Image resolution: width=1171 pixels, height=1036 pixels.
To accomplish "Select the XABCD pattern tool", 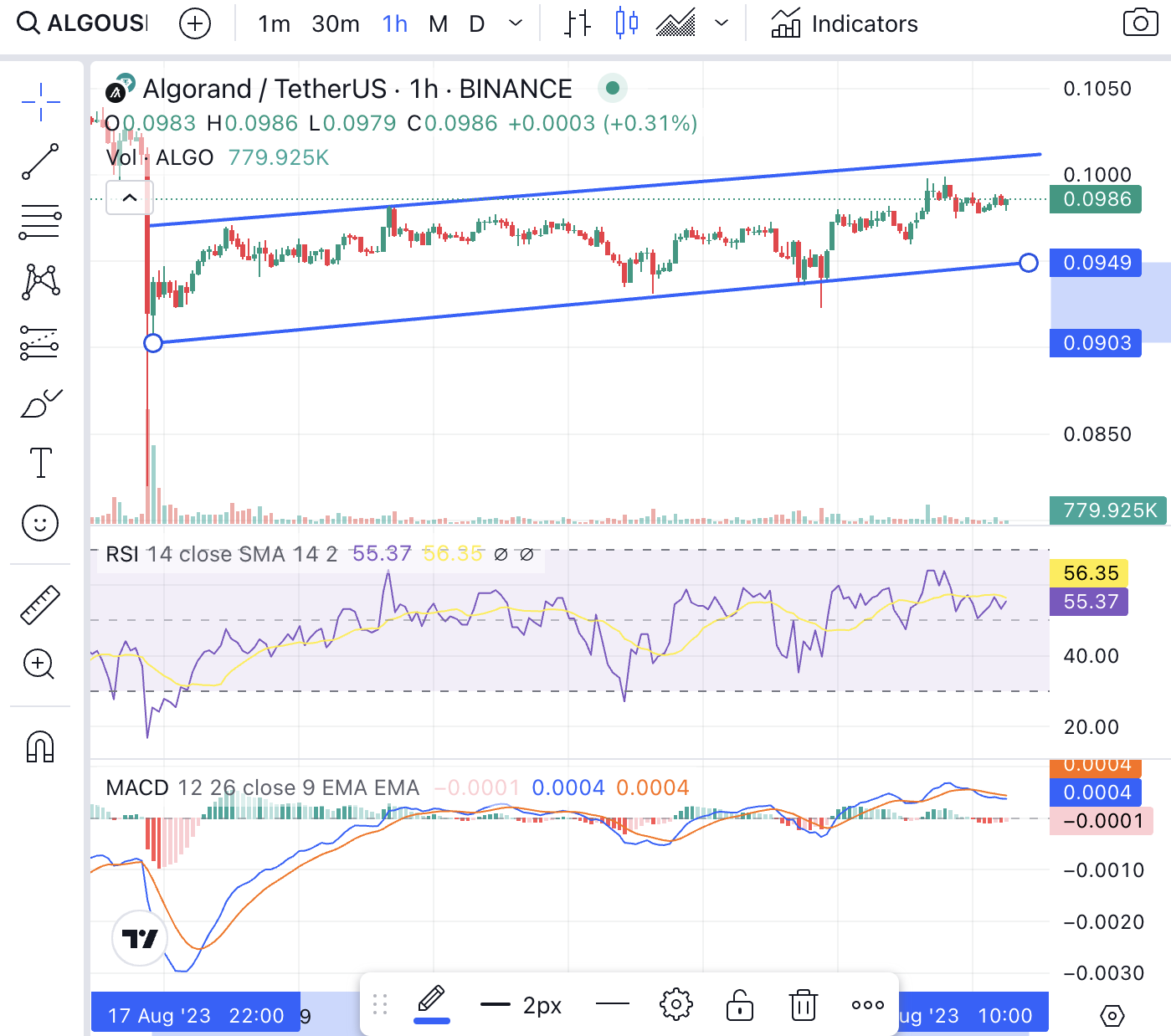I will pos(41,282).
